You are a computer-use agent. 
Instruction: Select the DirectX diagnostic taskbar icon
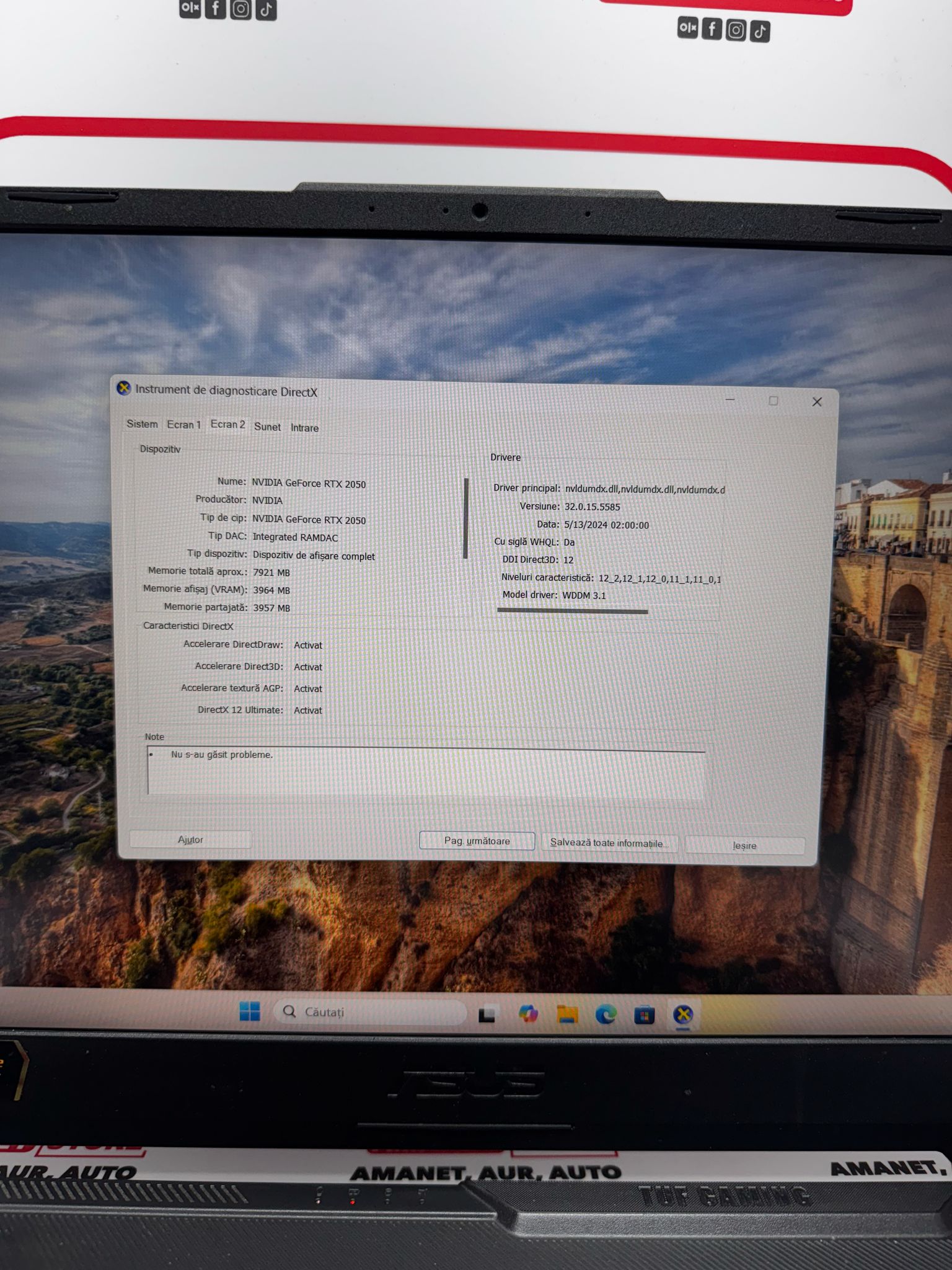(x=683, y=1015)
